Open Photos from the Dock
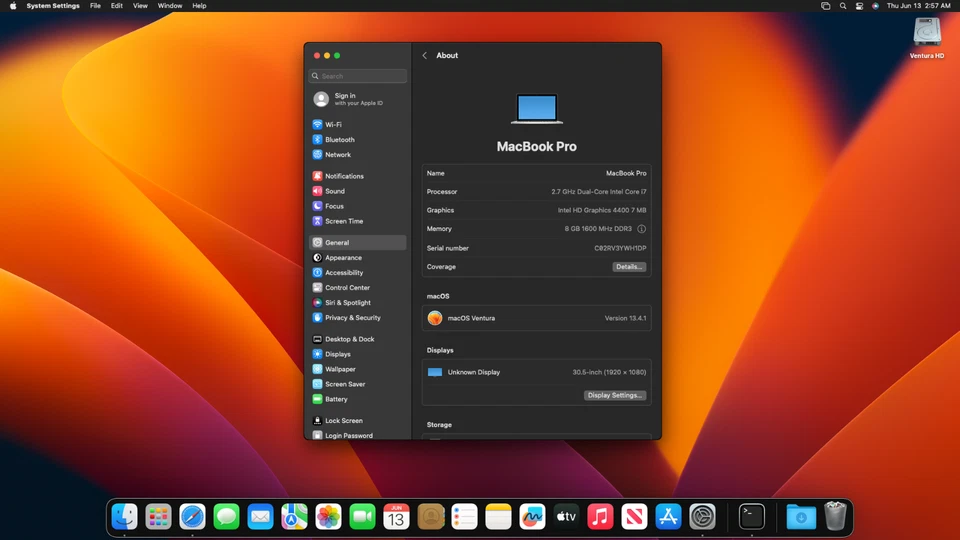 (328, 517)
